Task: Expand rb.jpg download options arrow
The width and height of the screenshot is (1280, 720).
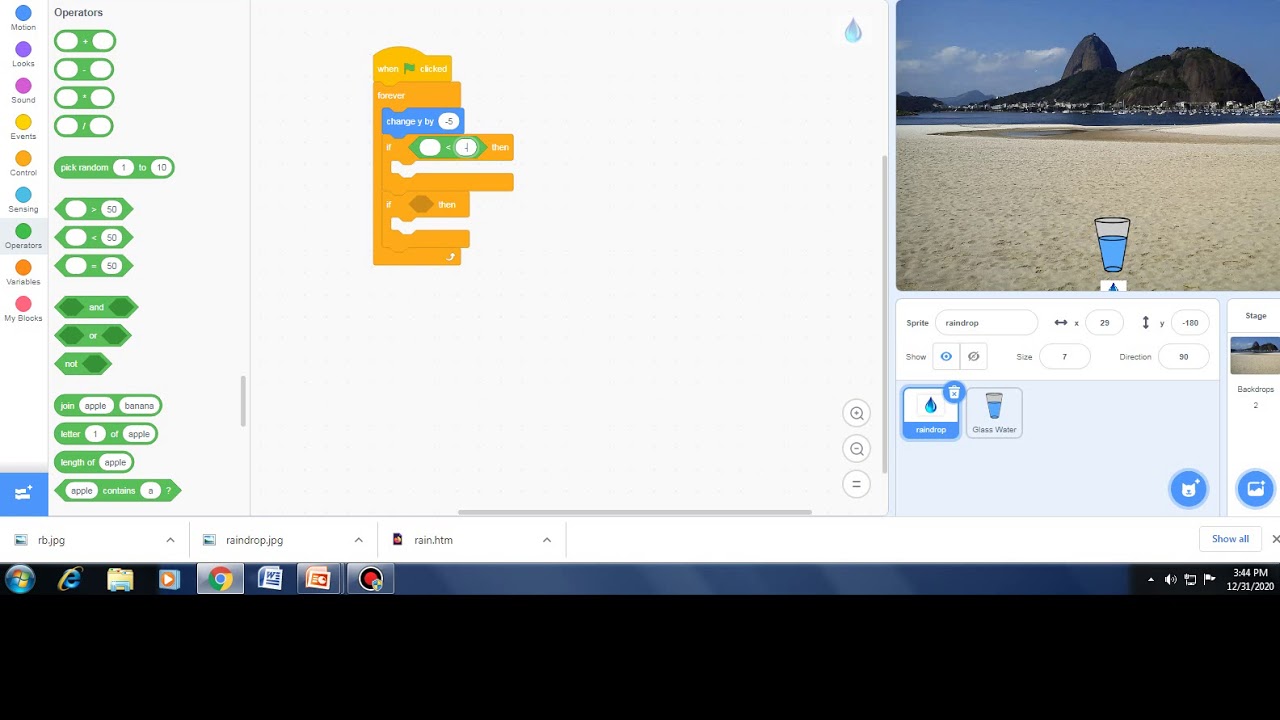Action: pos(170,540)
